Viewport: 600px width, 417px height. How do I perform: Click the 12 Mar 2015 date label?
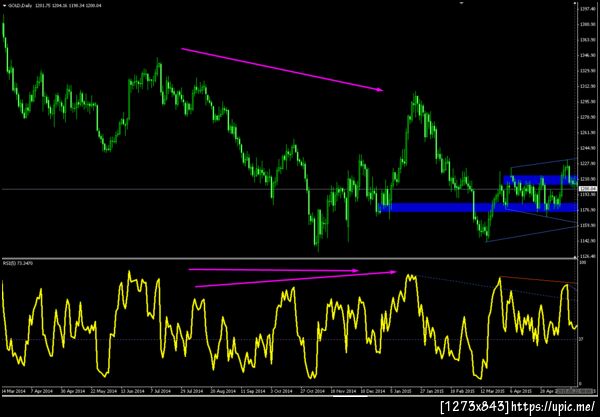point(492,391)
